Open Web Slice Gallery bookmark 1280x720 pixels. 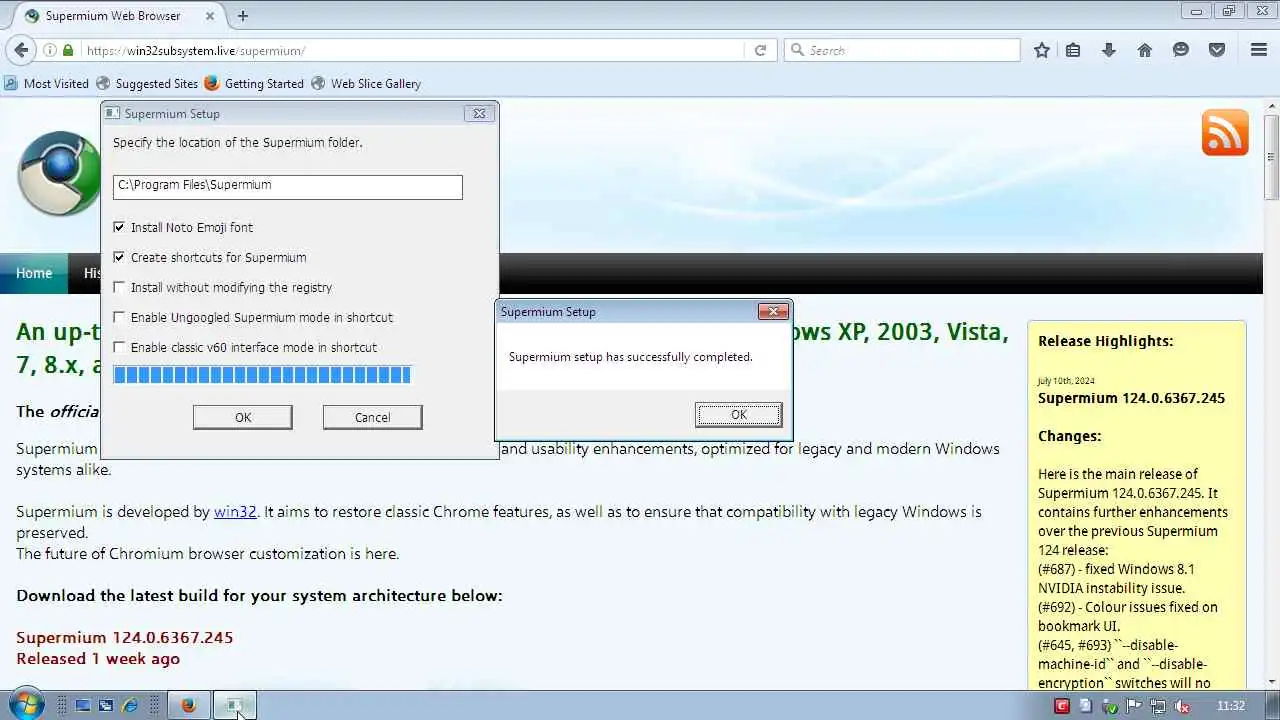(366, 83)
